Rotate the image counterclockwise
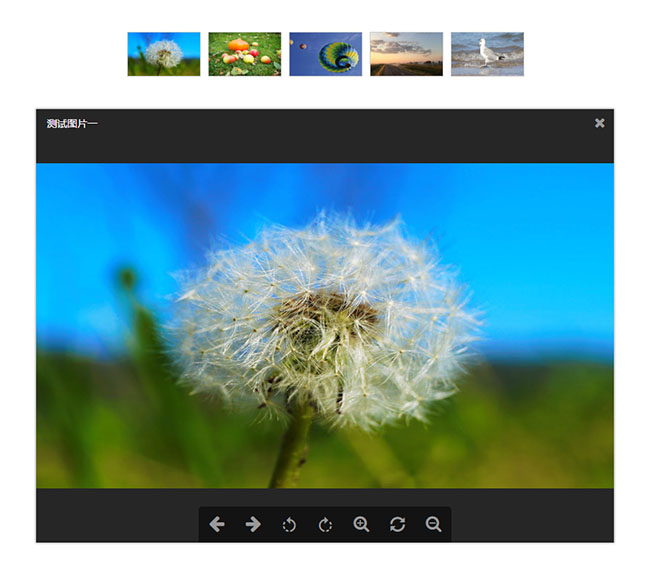 pyautogui.click(x=289, y=525)
